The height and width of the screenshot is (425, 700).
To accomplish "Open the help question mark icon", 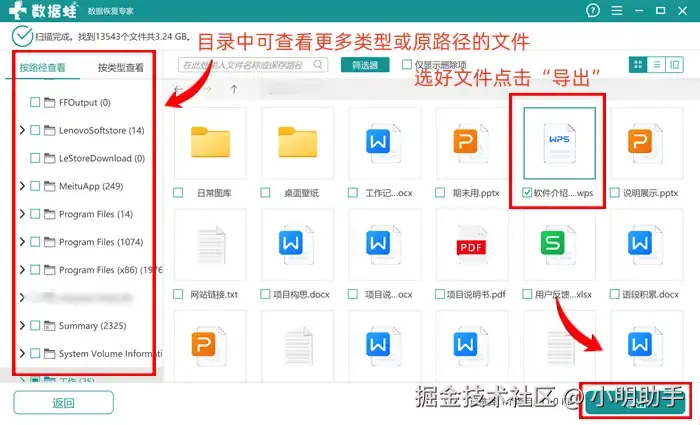I will pyautogui.click(x=592, y=10).
